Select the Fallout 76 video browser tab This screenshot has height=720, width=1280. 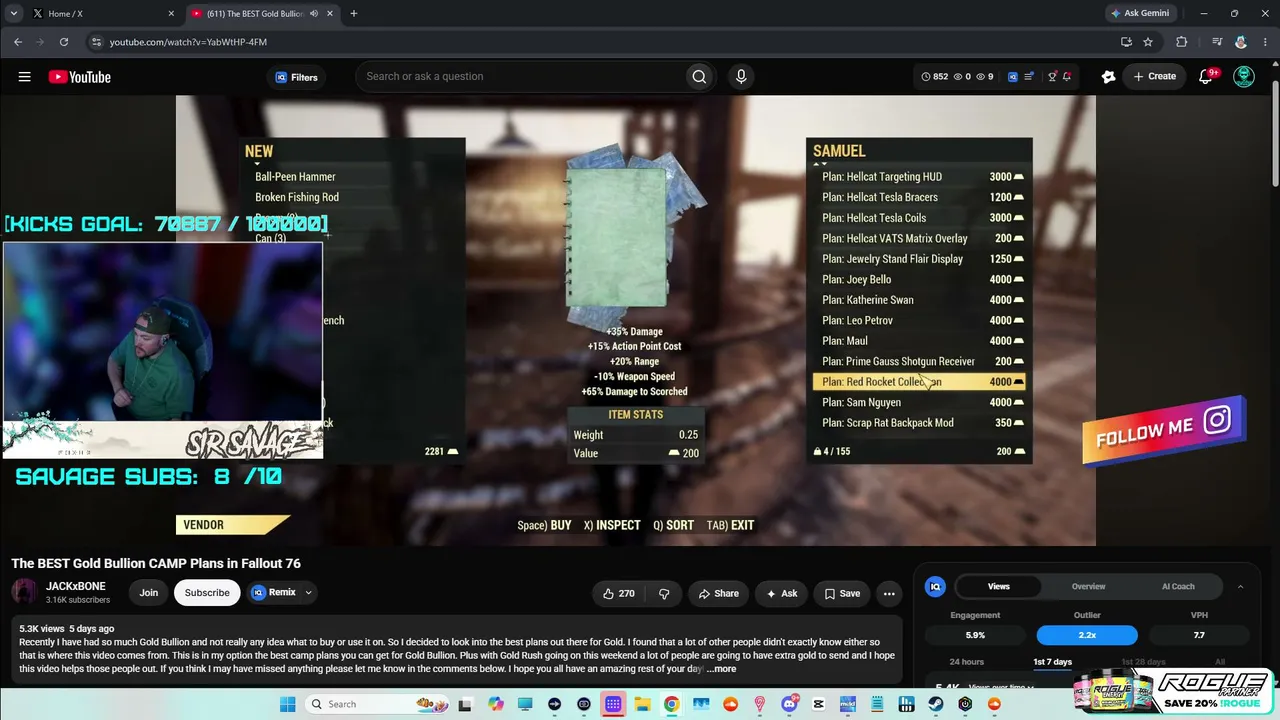pos(263,14)
